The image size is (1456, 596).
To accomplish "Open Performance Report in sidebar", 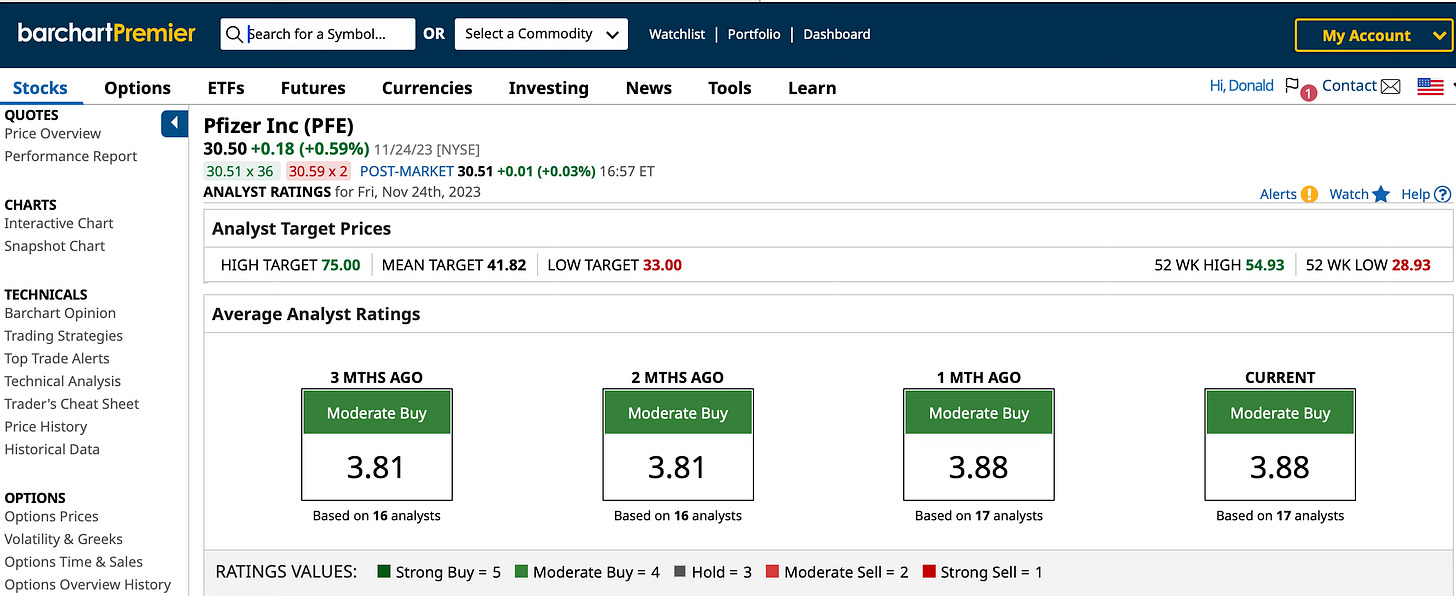I will [71, 156].
